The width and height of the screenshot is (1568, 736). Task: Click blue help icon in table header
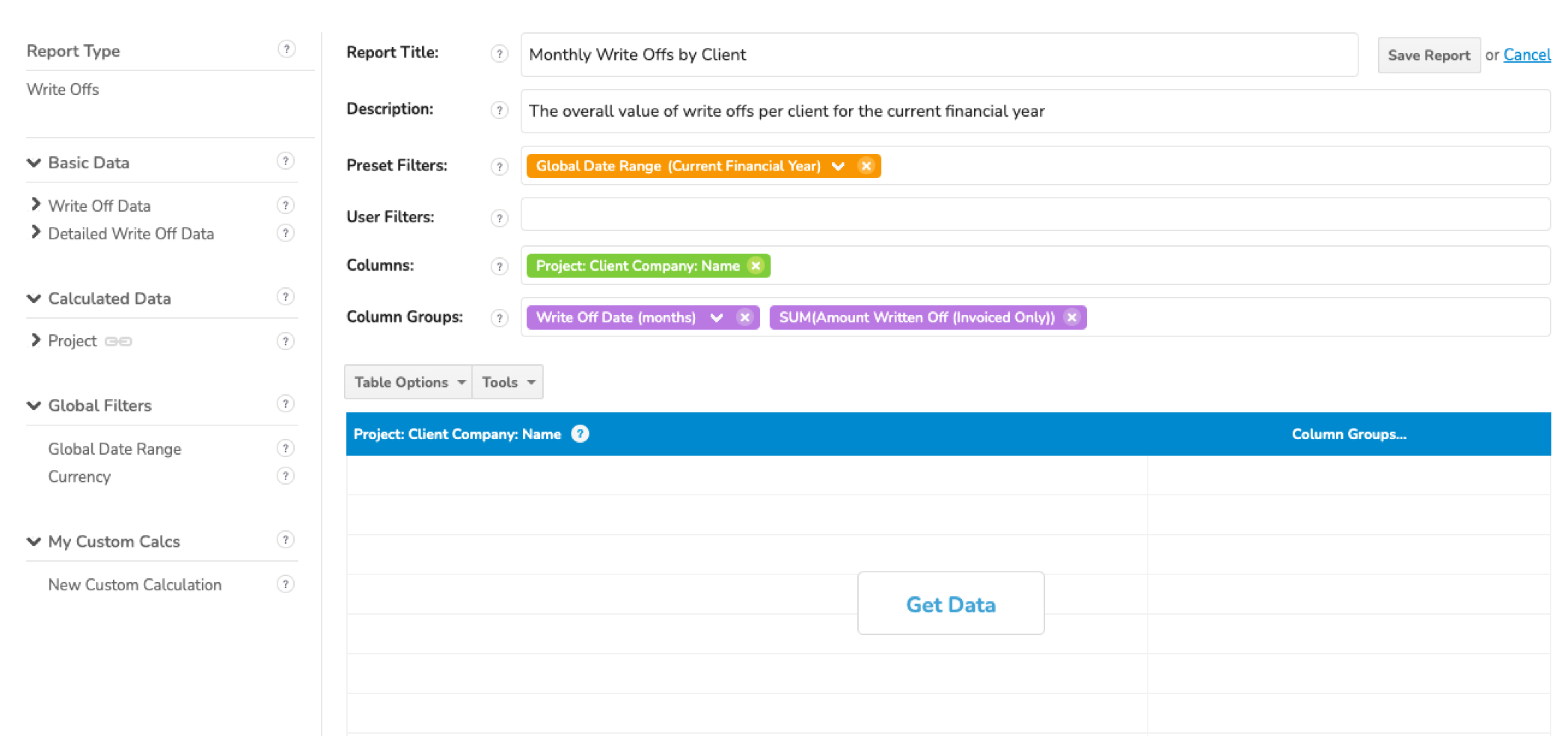coord(580,433)
